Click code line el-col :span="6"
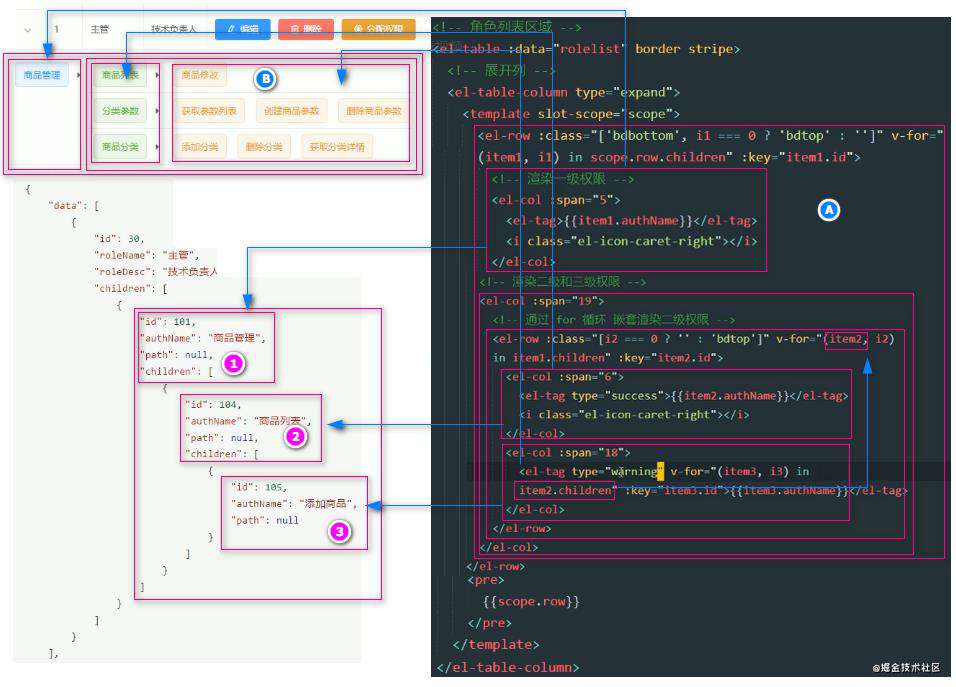956x687 pixels. tap(565, 377)
